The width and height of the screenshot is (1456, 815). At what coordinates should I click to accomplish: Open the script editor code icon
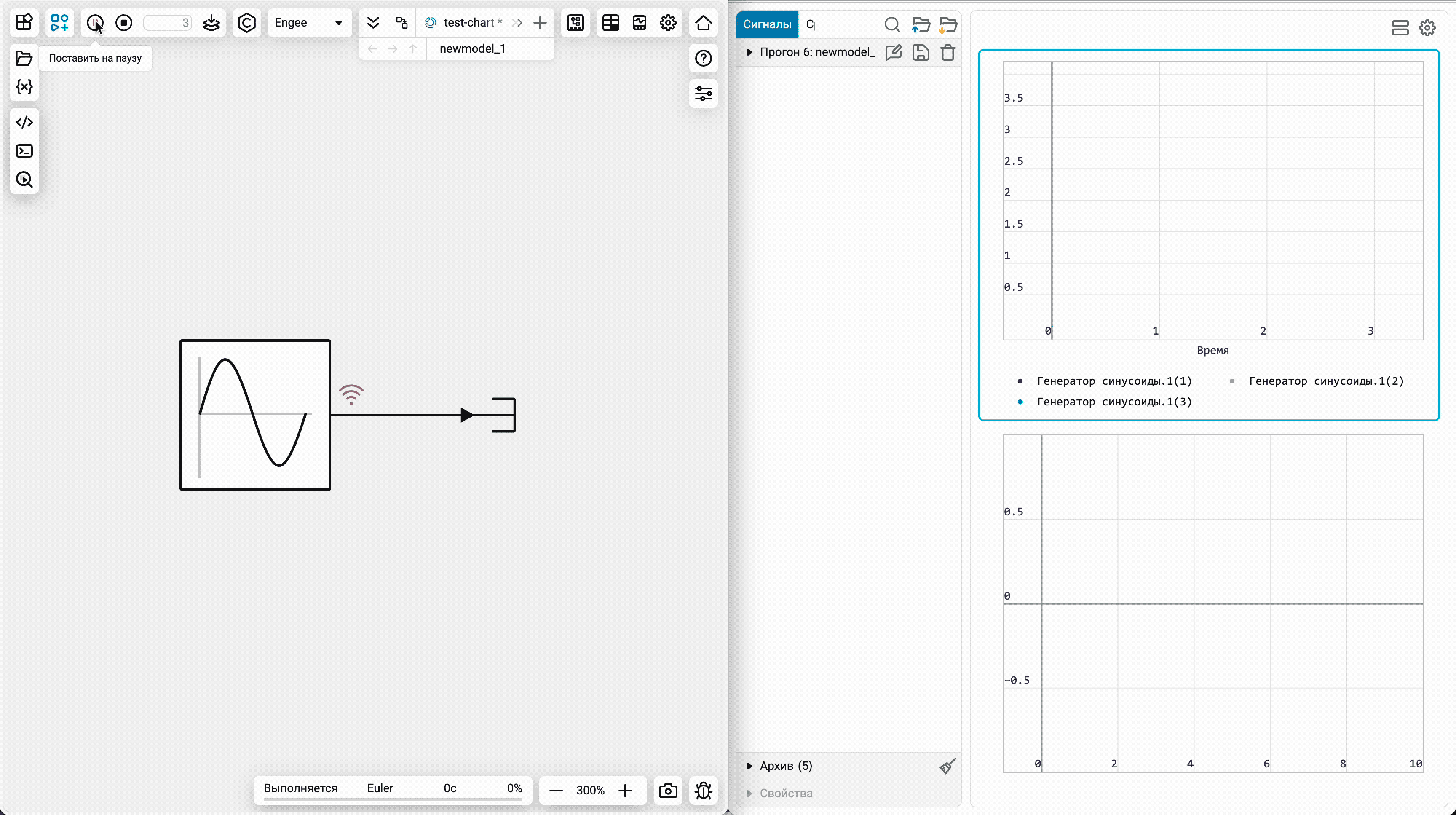tap(24, 122)
